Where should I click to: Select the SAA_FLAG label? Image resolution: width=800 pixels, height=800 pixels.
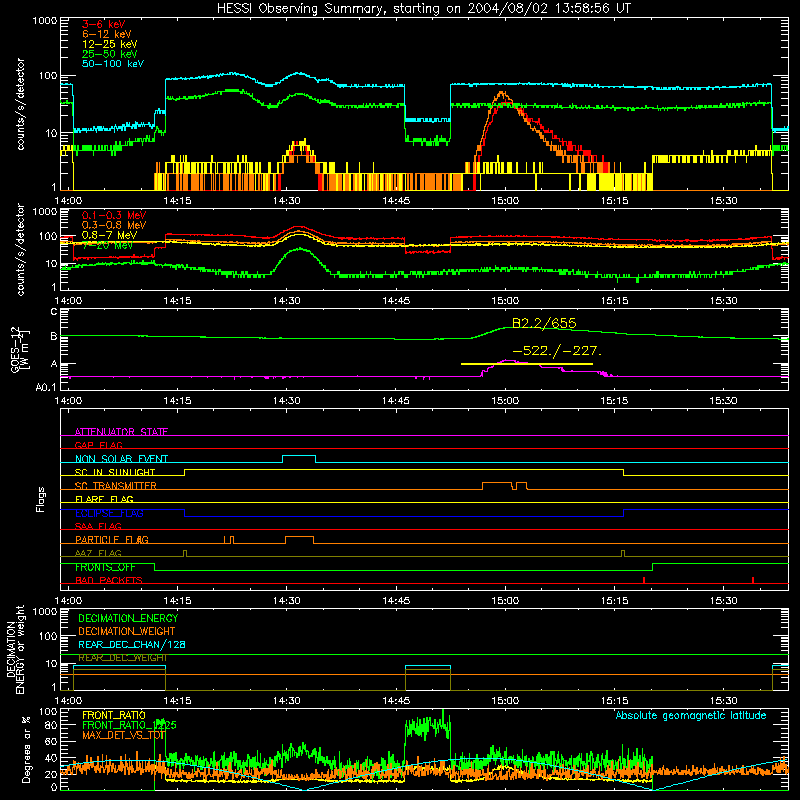pyautogui.click(x=98, y=526)
